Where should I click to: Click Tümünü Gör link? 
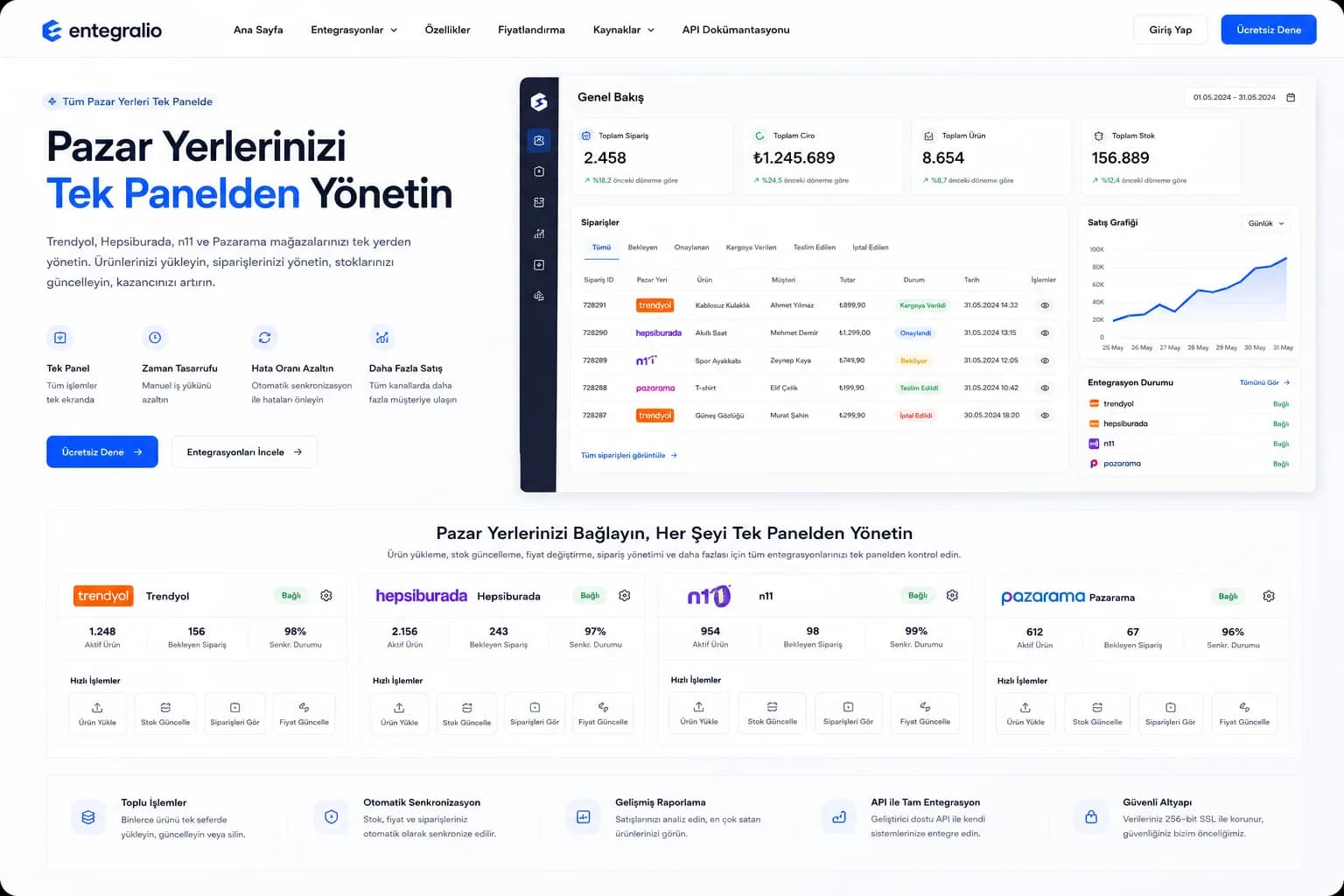point(1264,382)
